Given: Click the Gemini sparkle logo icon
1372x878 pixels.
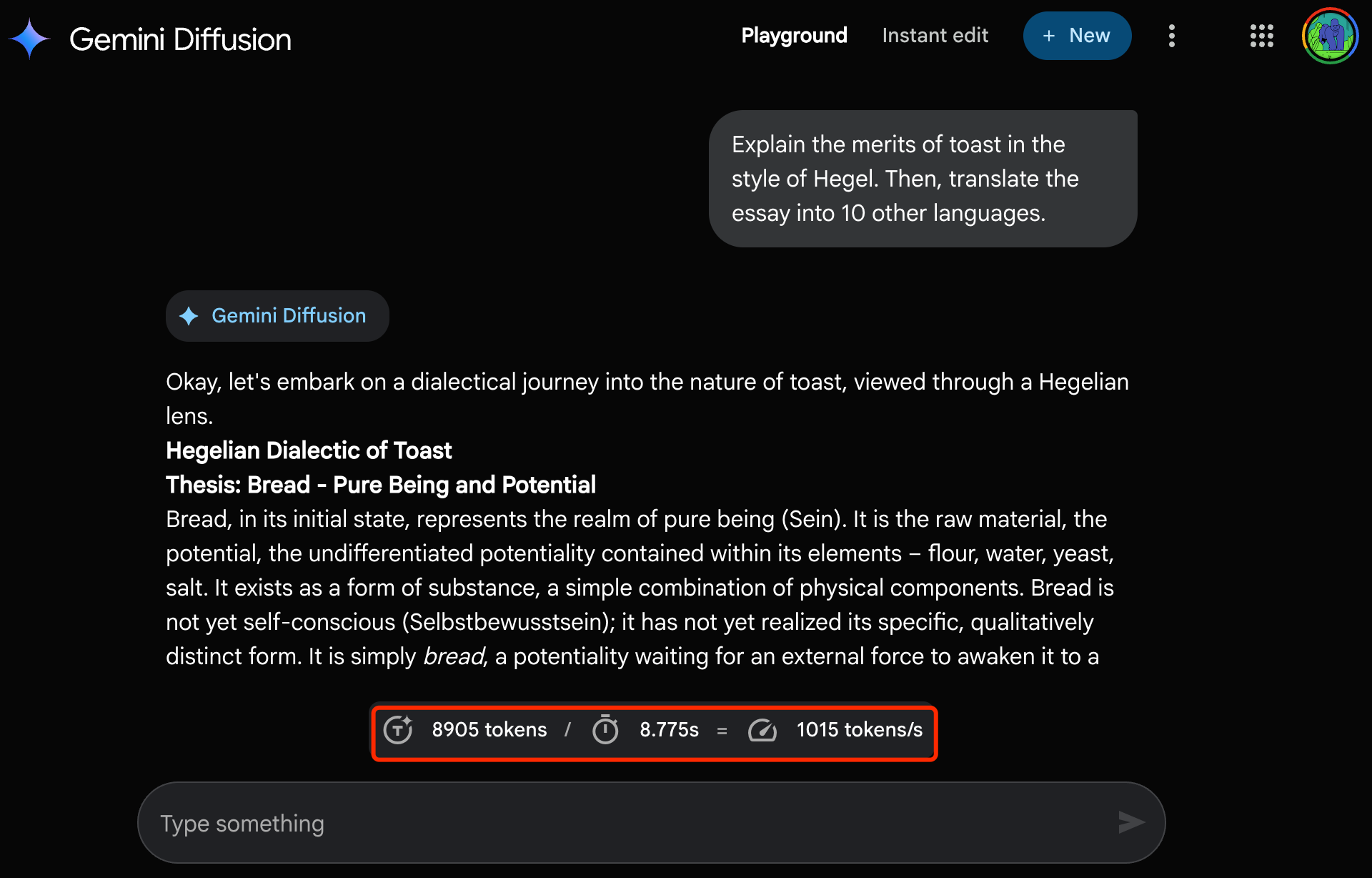Looking at the screenshot, I should (29, 39).
